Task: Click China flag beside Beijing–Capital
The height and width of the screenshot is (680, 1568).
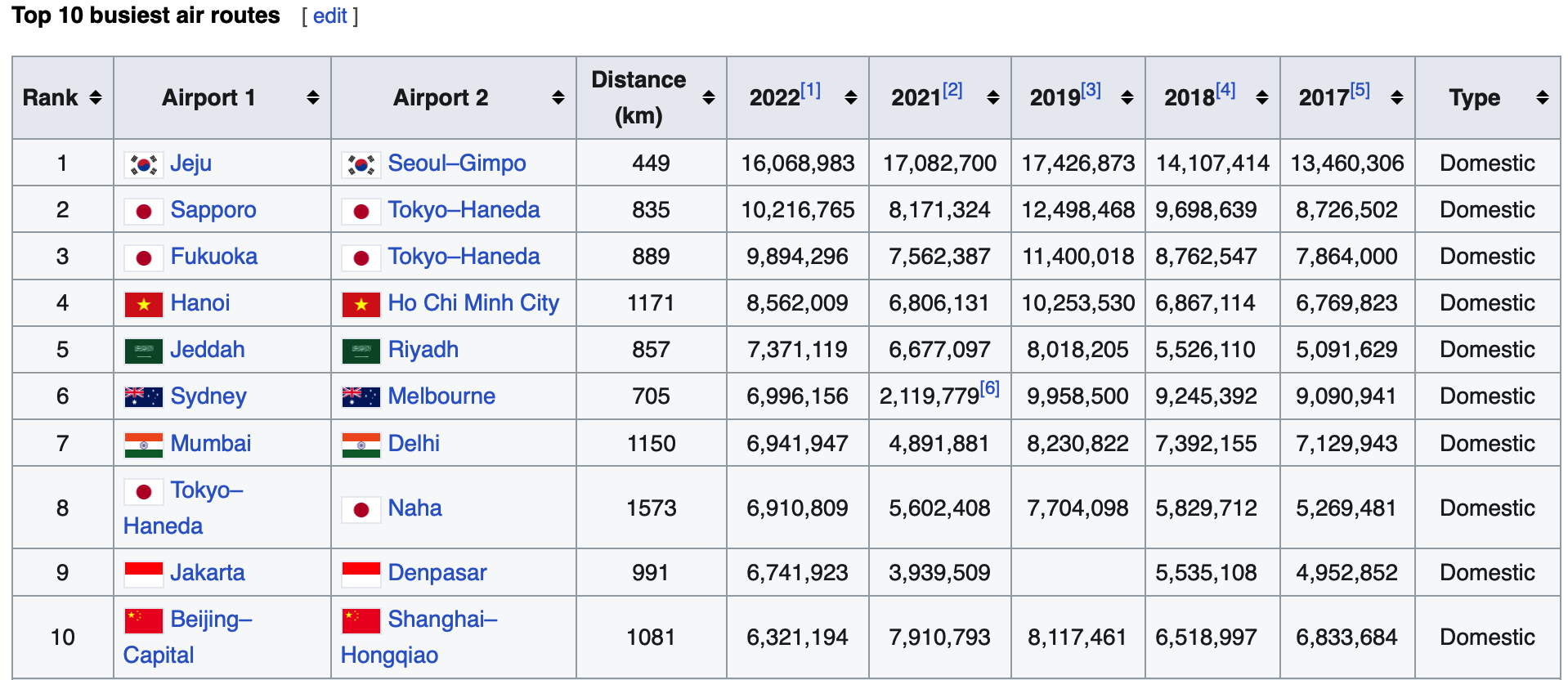Action: point(144,620)
